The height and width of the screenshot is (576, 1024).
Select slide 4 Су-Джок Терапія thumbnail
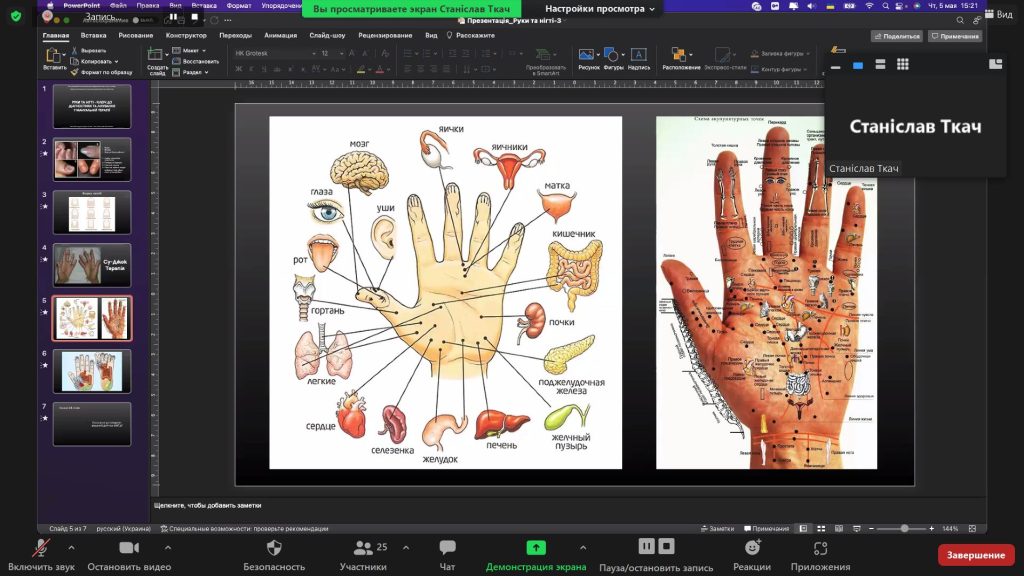(x=91, y=264)
